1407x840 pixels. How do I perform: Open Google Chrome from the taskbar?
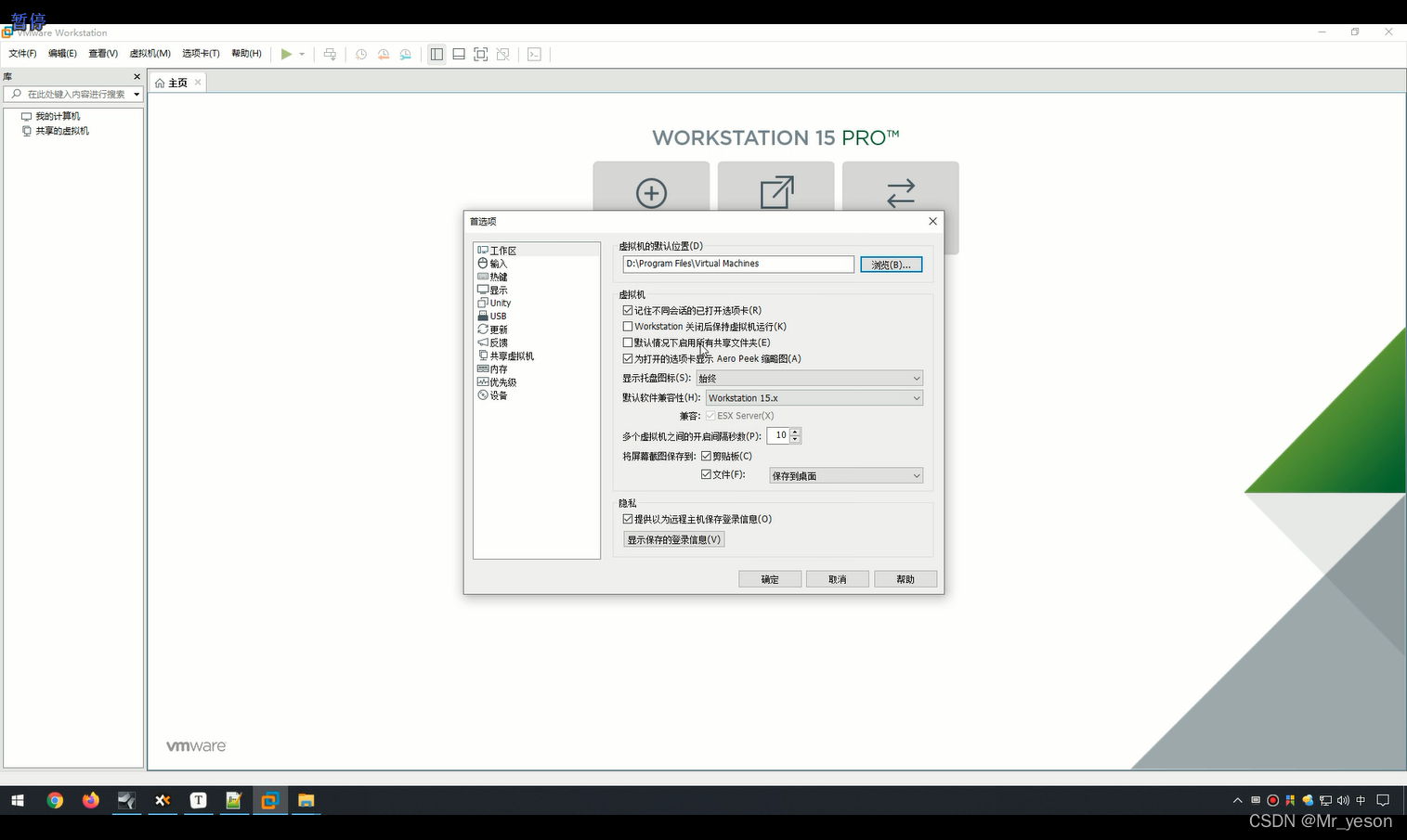pyautogui.click(x=55, y=800)
